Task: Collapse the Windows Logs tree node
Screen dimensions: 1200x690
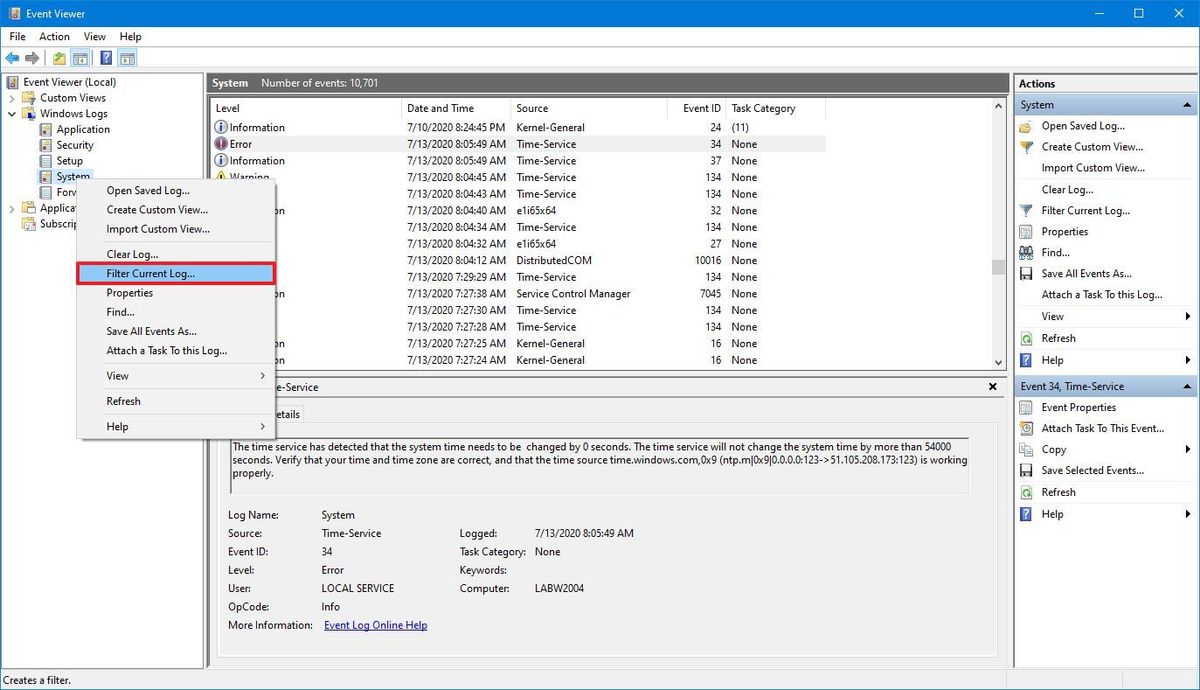Action: pos(10,113)
